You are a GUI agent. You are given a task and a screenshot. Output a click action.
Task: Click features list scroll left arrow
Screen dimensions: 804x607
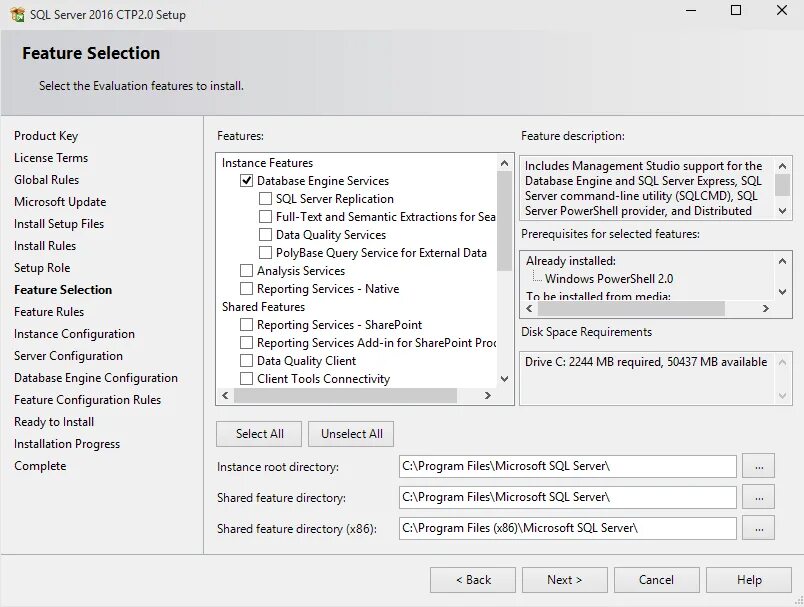pos(225,395)
